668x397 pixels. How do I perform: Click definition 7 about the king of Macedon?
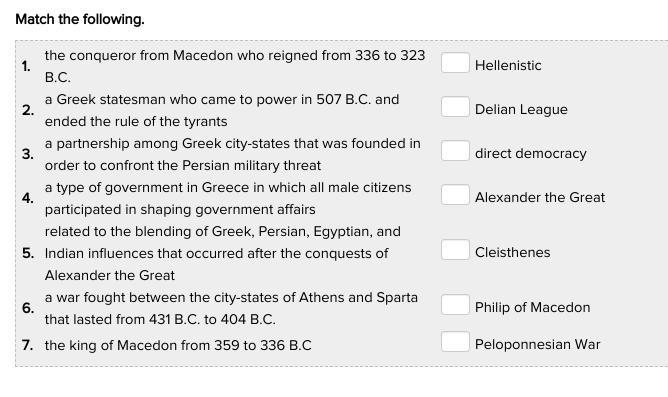pyautogui.click(x=178, y=345)
